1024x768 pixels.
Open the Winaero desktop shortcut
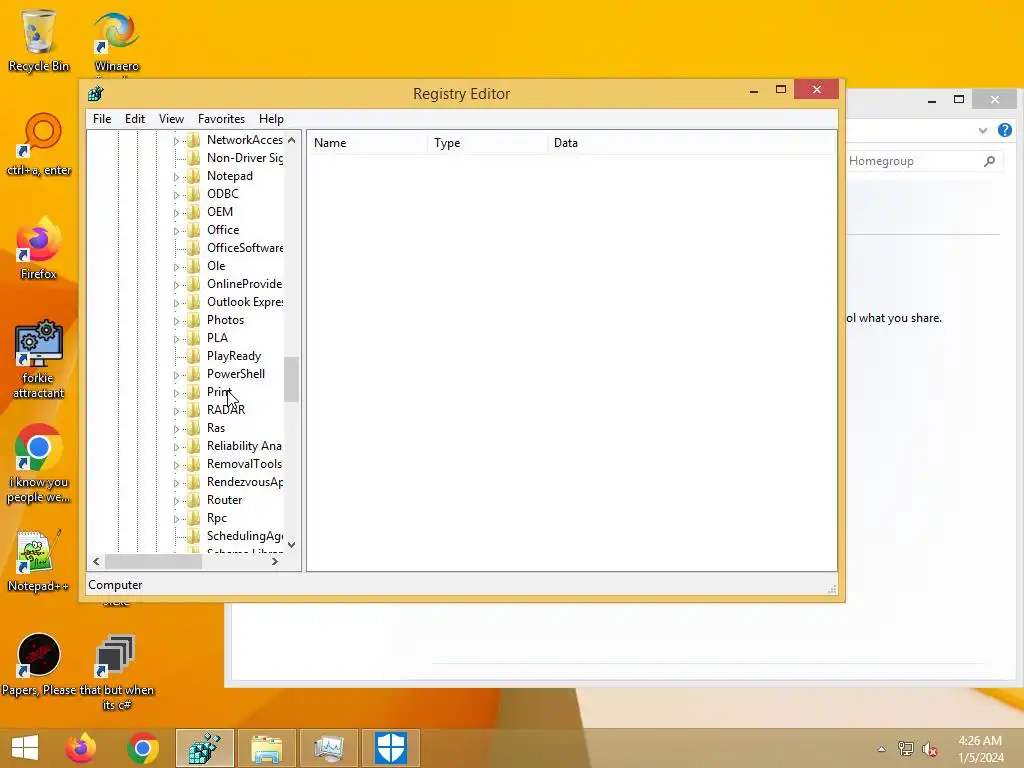point(116,42)
